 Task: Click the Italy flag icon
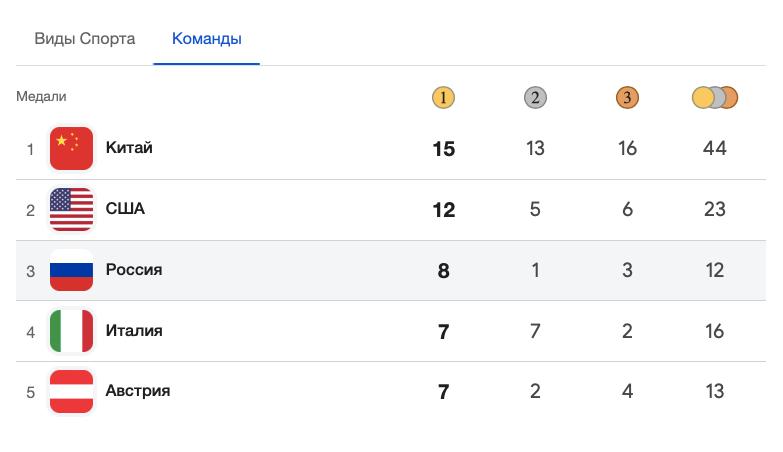[x=71, y=331]
